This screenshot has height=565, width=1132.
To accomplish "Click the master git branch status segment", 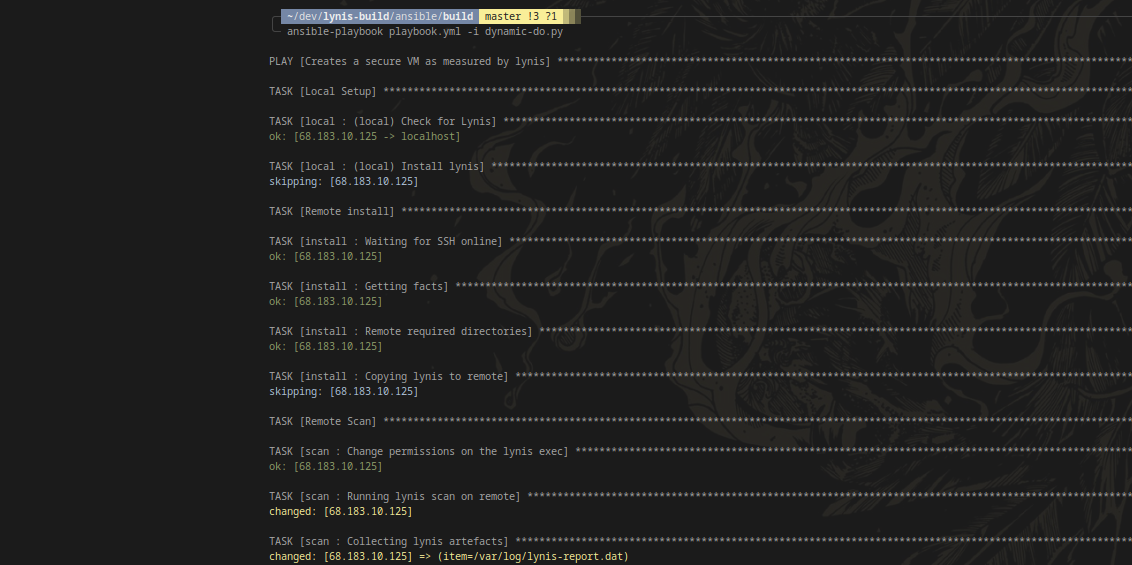I will point(520,17).
